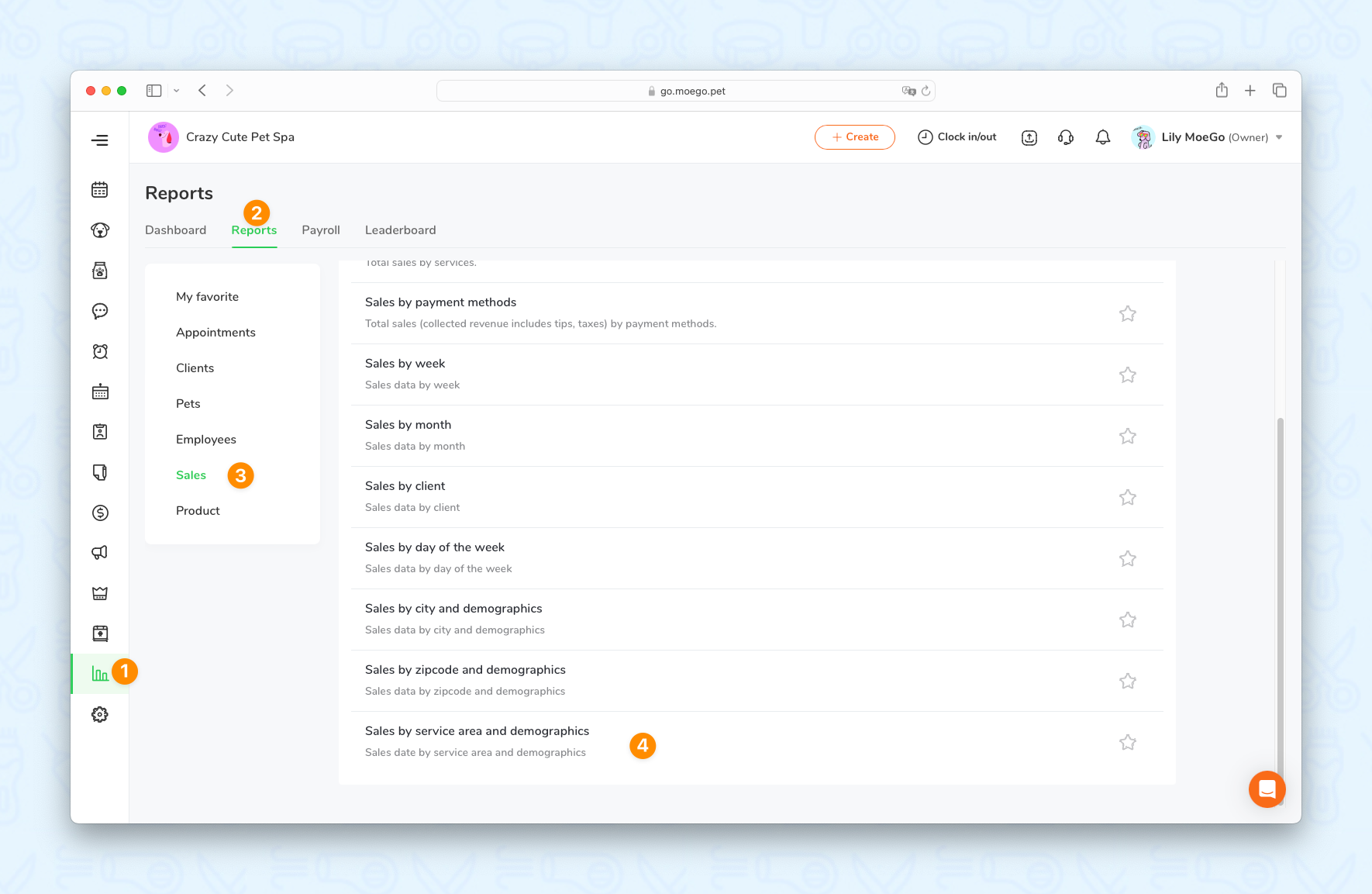Image resolution: width=1372 pixels, height=894 pixels.
Task: Favorite the Sales by day of the week report
Action: coord(1128,558)
